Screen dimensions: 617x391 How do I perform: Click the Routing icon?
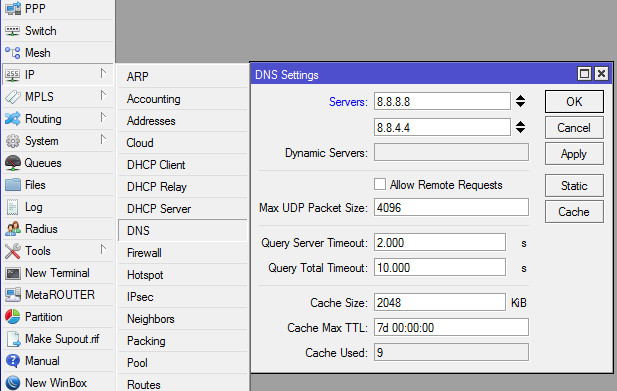(x=13, y=119)
